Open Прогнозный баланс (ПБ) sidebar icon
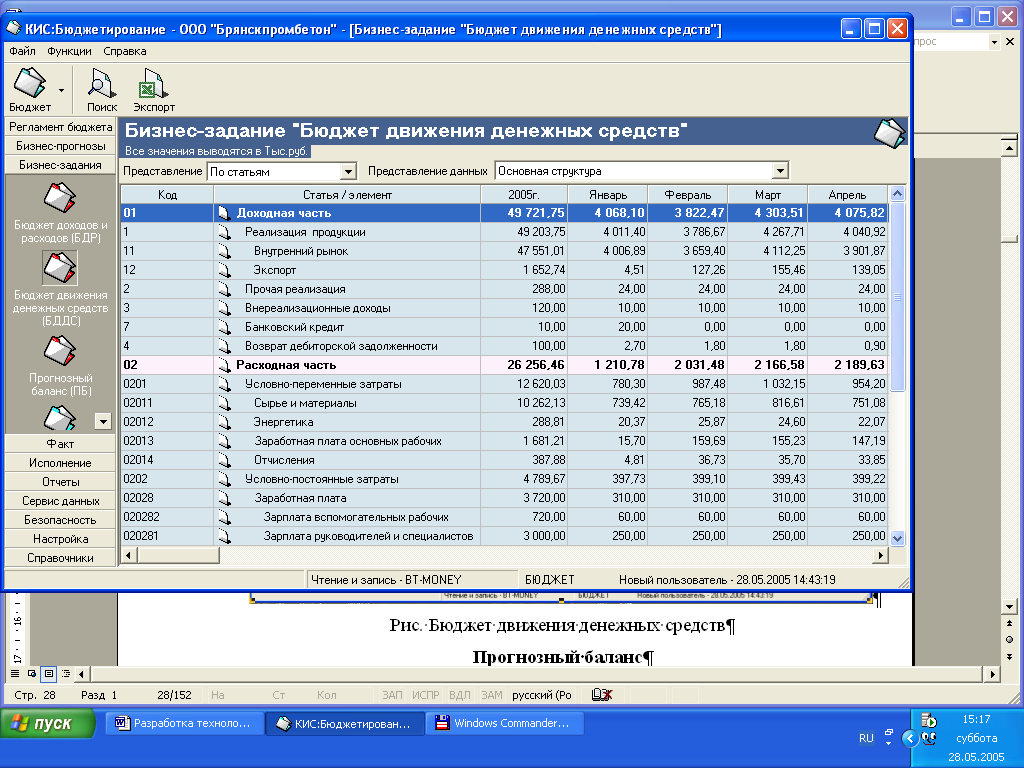 tap(60, 351)
